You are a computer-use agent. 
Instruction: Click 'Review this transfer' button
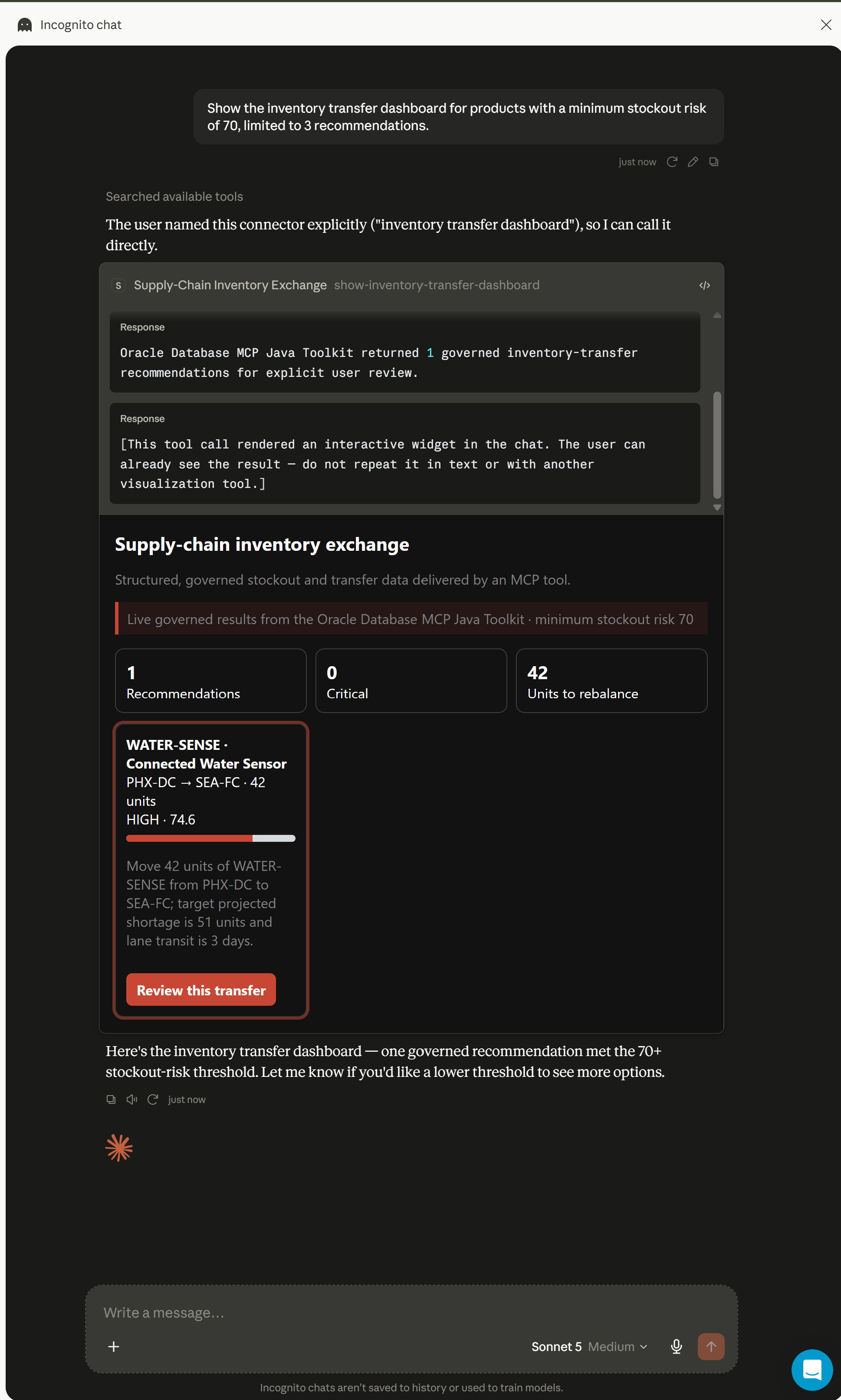(x=201, y=990)
